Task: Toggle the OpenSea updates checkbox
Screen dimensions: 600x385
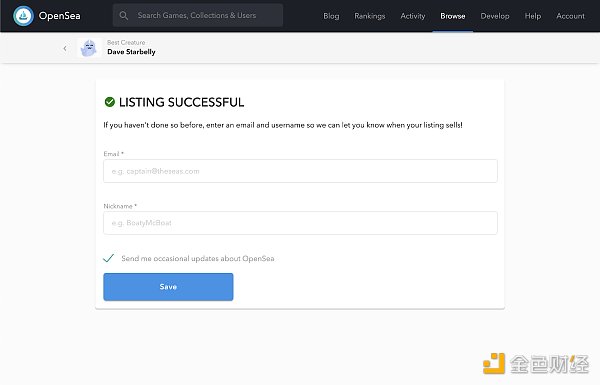Action: click(x=109, y=258)
